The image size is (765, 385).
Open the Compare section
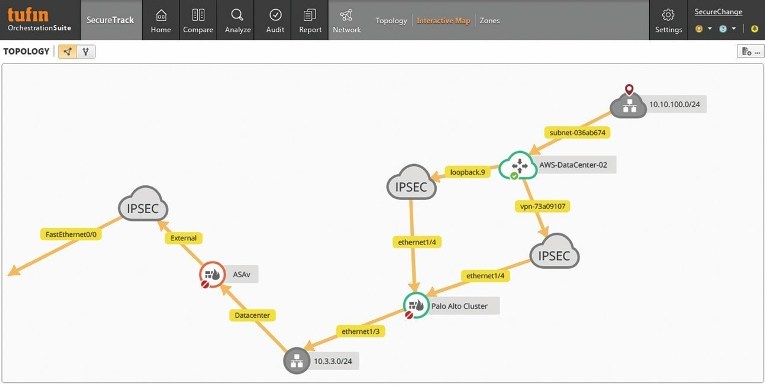point(198,20)
